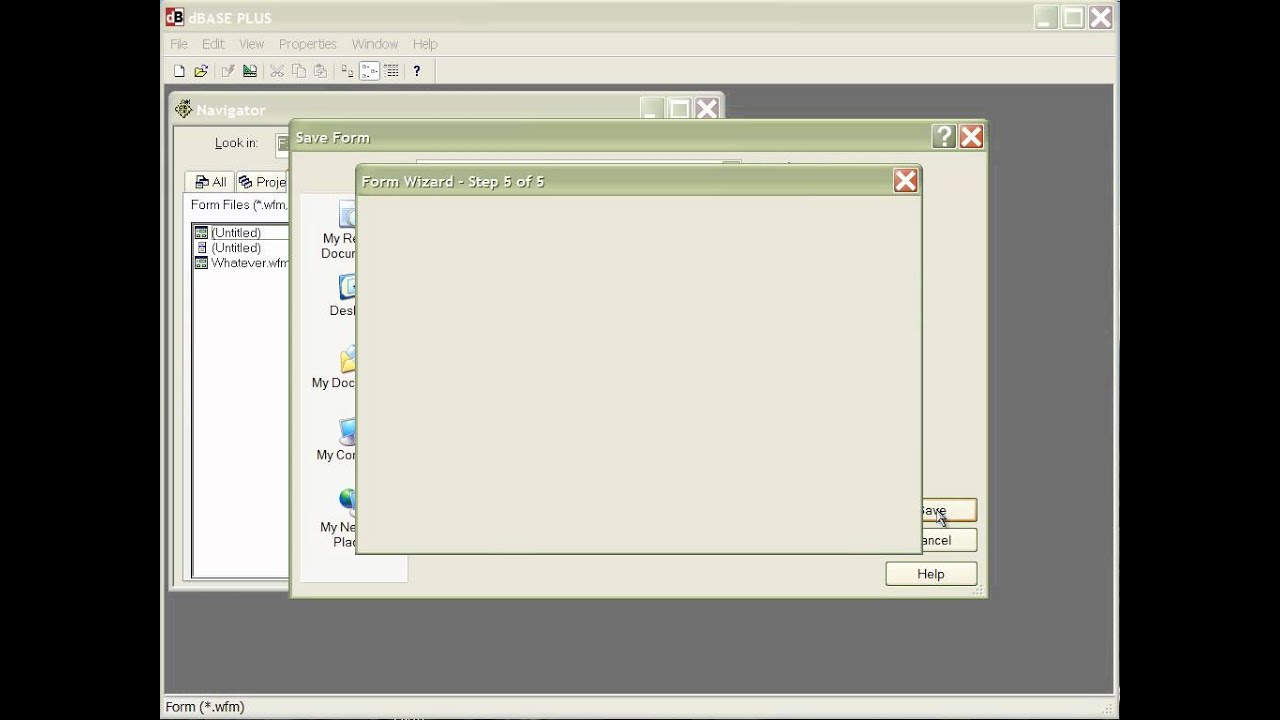This screenshot has height=720, width=1280.
Task: Click the green ruler design toolbar icon
Action: 250,71
